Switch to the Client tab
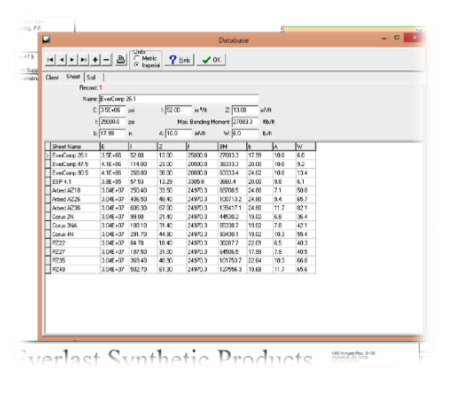This screenshot has height=393, width=455. 52,77
